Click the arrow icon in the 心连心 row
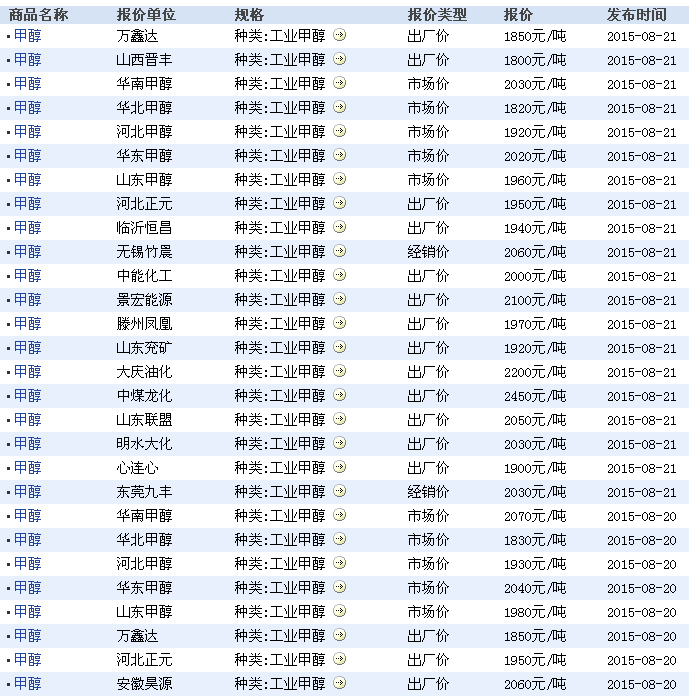The height and width of the screenshot is (700, 689). [x=339, y=467]
